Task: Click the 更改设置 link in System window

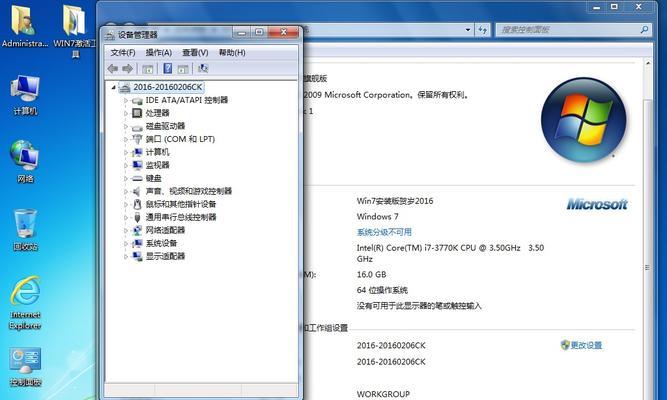Action: tap(586, 345)
